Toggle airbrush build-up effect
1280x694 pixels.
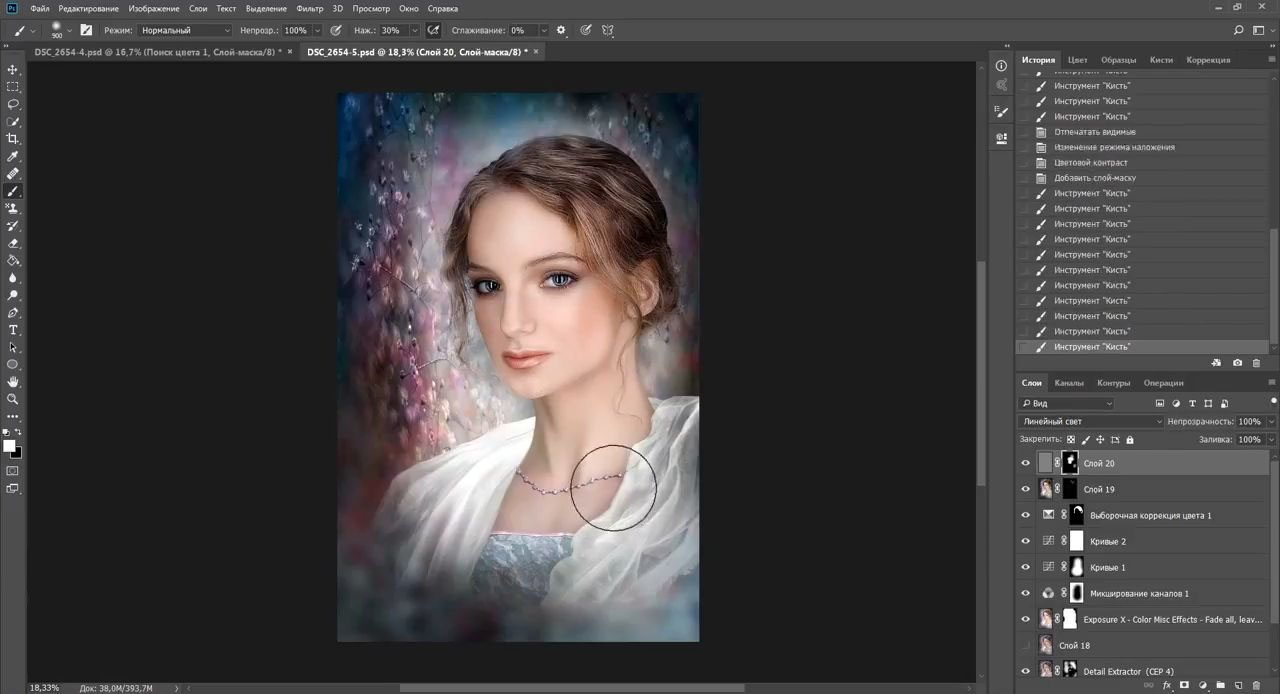[433, 30]
